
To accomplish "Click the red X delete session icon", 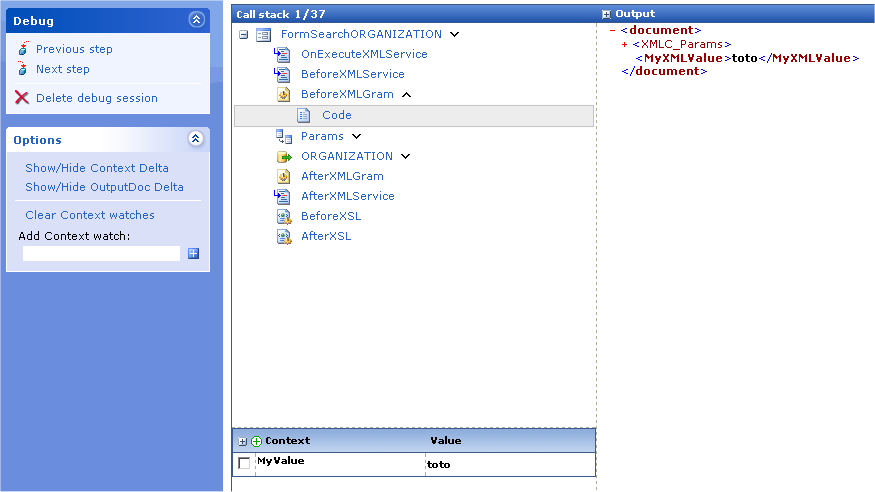I will point(22,98).
